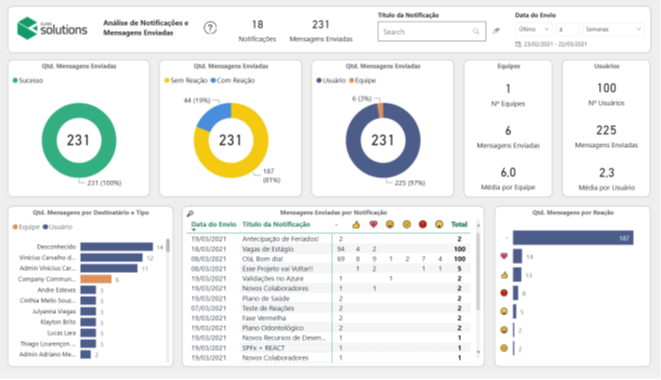Viewport: 661px width, 380px height.
Task: Click the heart column header in table
Action: 373,224
